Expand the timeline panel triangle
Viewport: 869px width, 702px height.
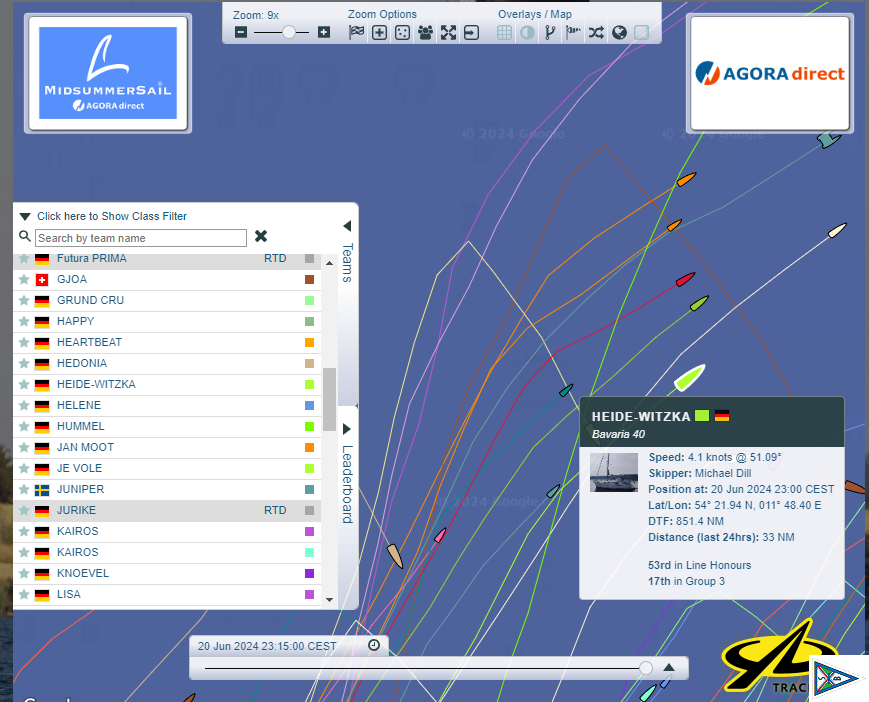click(x=669, y=667)
